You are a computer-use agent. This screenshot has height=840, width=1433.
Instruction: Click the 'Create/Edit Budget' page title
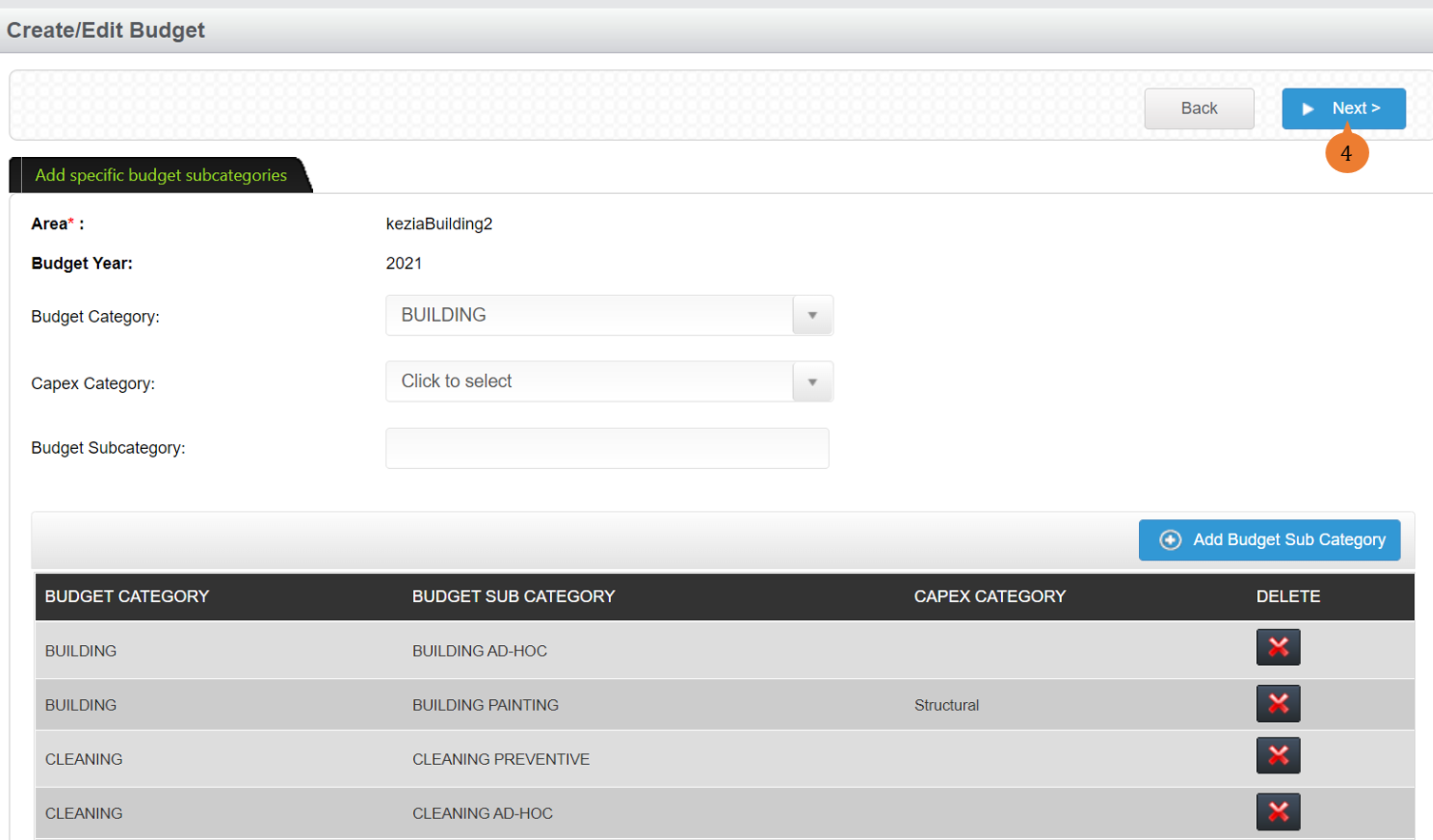pos(106,30)
